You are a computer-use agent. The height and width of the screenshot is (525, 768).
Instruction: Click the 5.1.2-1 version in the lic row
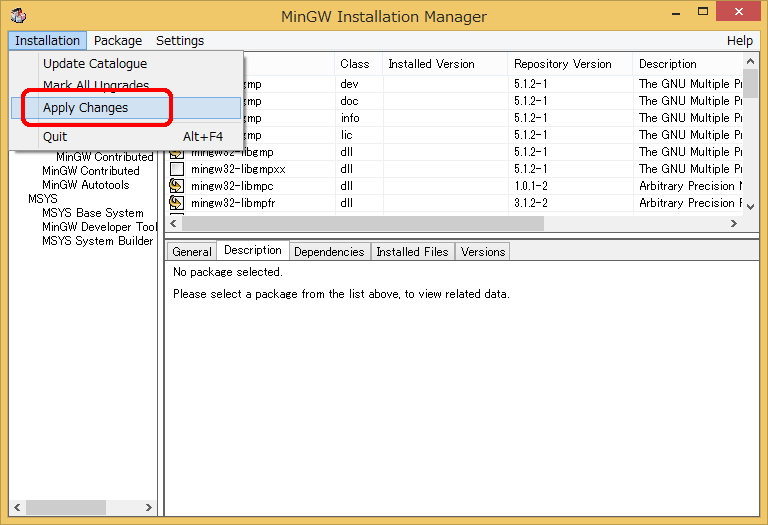click(530, 135)
